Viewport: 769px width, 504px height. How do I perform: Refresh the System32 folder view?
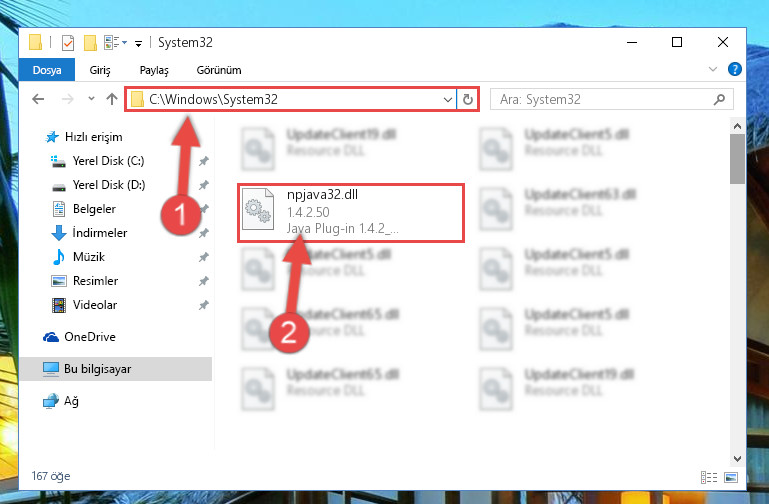pos(468,100)
